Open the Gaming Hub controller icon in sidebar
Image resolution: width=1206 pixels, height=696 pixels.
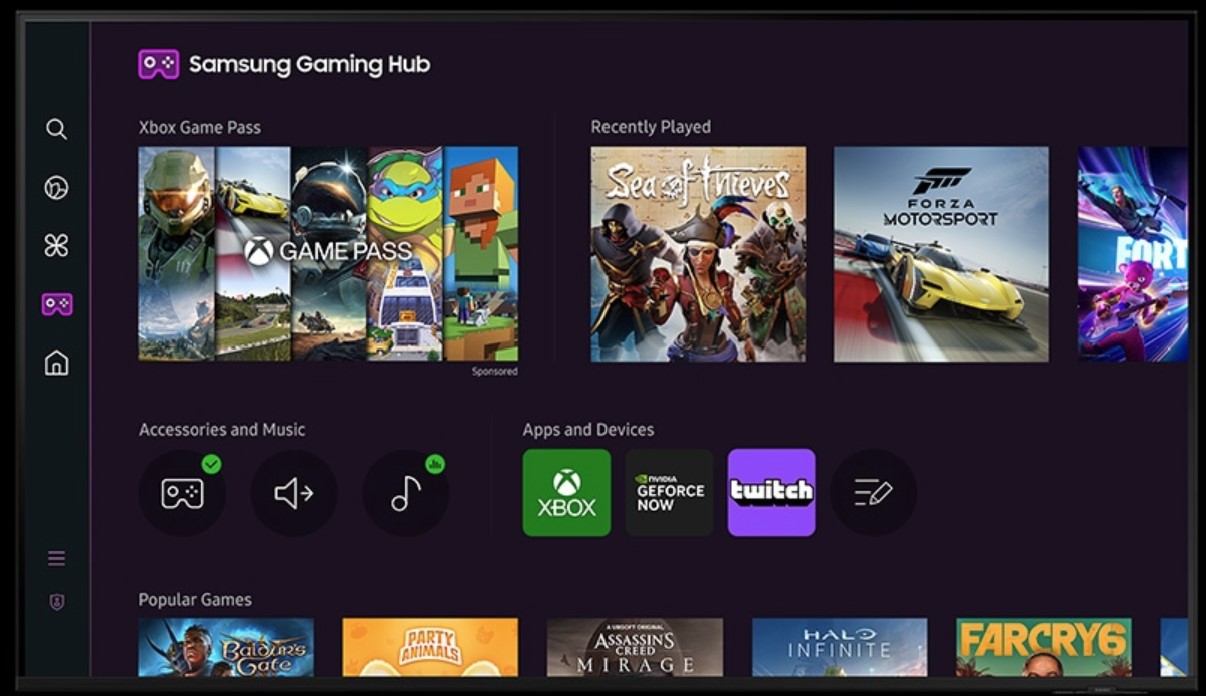56,304
